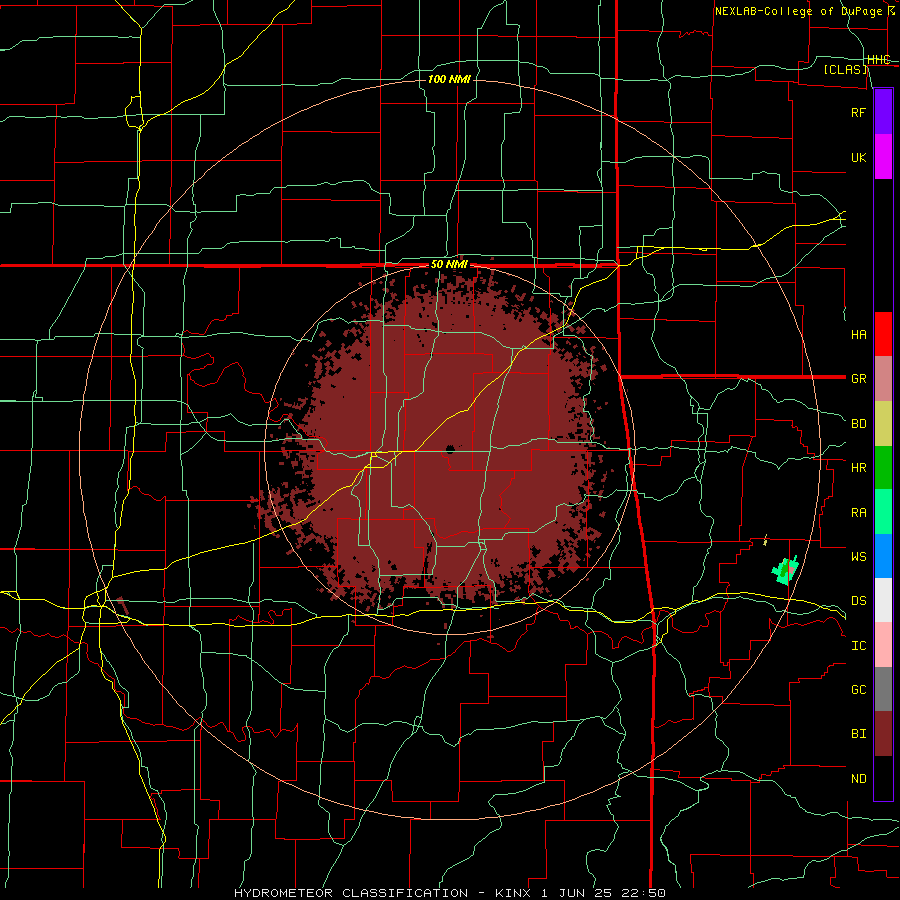The width and height of the screenshot is (900, 900).
Task: Choose the white DS legend swatch
Action: point(883,600)
